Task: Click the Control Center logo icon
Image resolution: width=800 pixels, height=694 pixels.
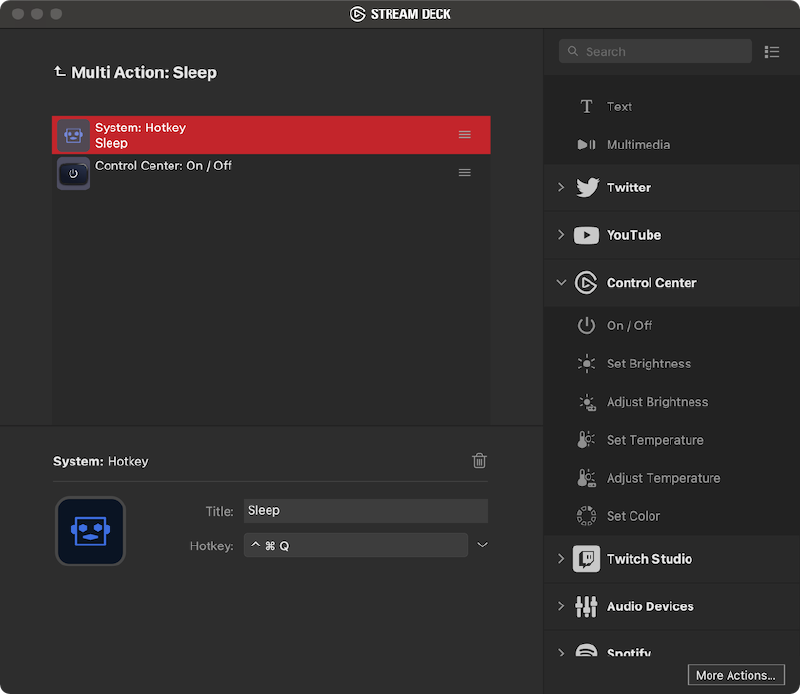Action: pos(586,283)
